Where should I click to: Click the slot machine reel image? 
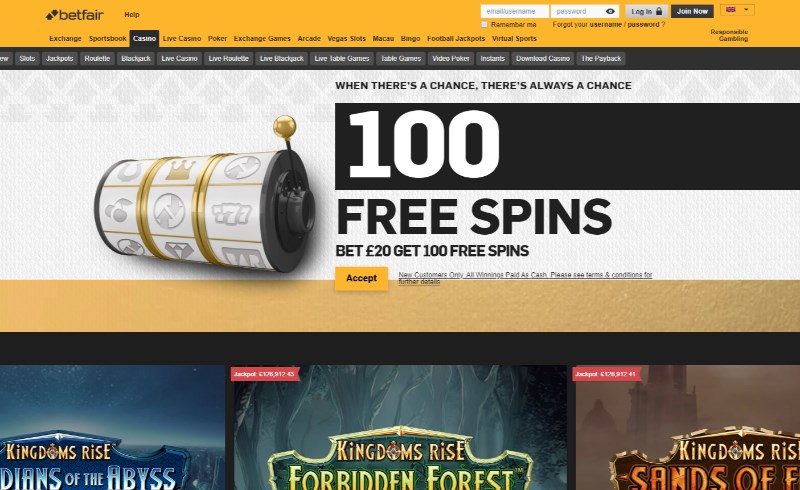point(206,199)
